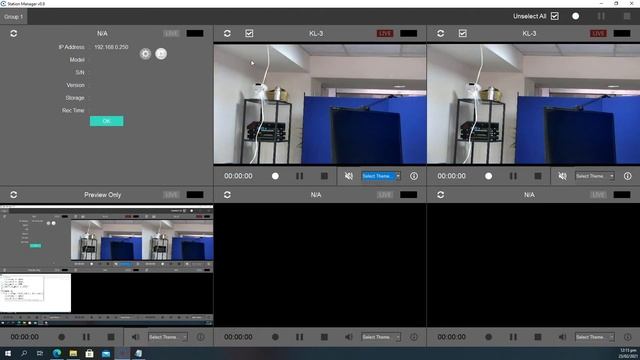Screen dimensions: 640x360
Task: Open Select Theme dropdown on right KL-3
Action: (x=595, y=176)
